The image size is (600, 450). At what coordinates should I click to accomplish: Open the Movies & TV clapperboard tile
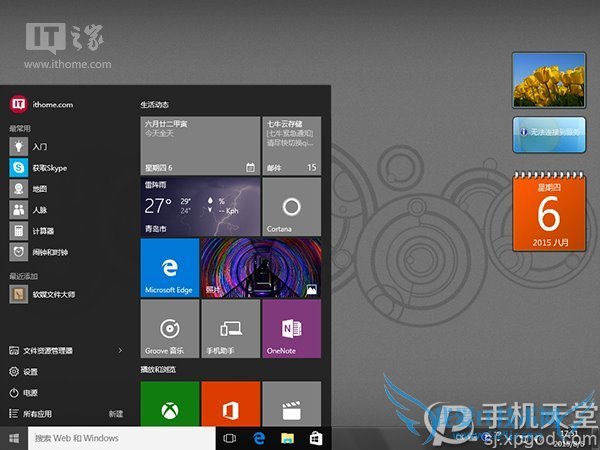click(x=292, y=403)
